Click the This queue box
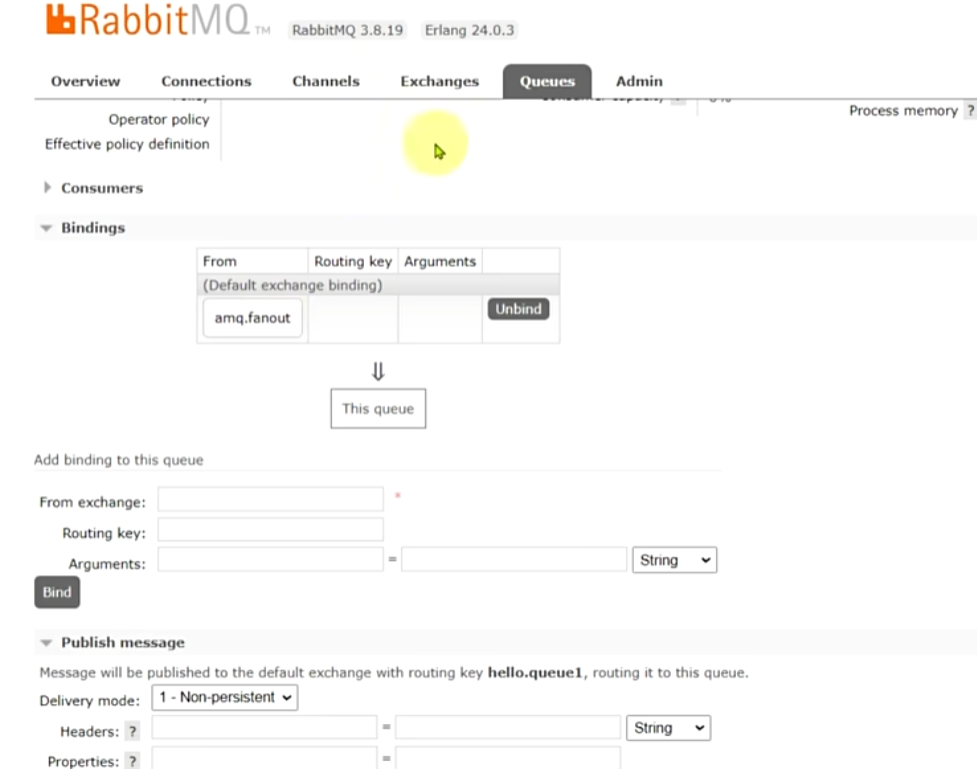977x769 pixels. [378, 409]
